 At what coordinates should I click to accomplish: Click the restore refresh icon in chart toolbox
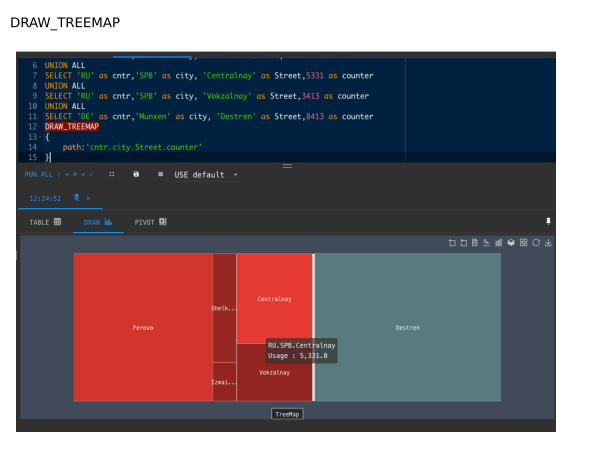[x=535, y=243]
